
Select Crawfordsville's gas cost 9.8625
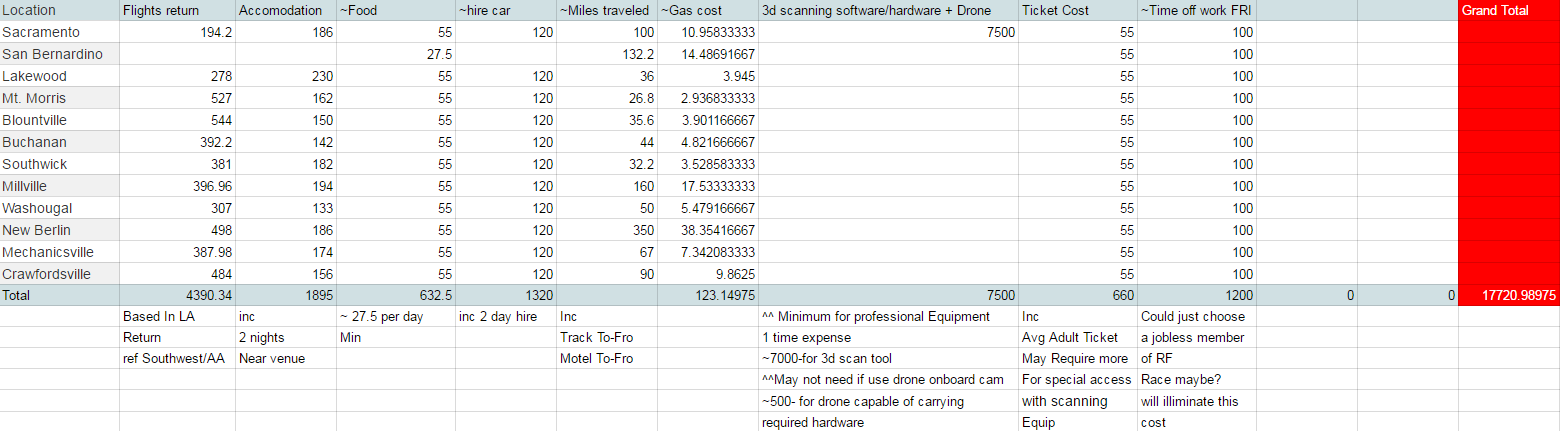[x=708, y=274]
